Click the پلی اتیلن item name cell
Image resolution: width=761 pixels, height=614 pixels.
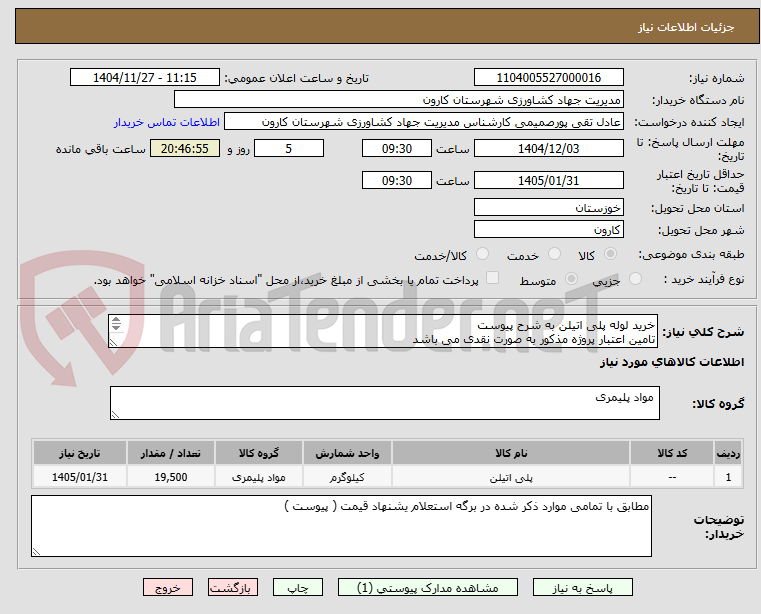coord(511,477)
